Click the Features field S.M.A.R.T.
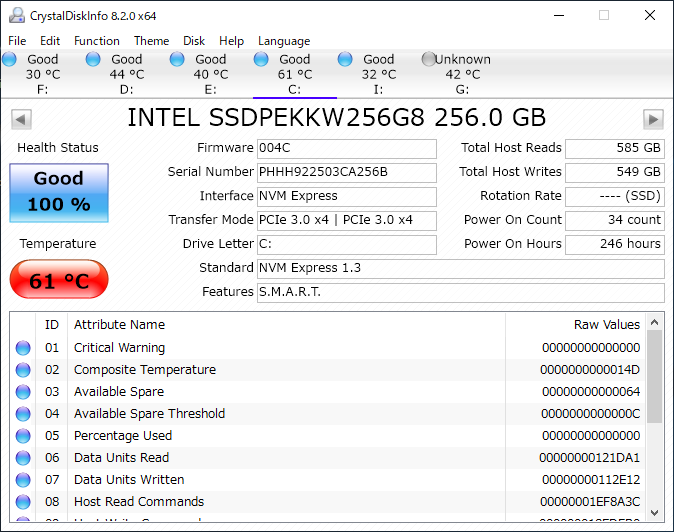Screen dimensions: 674x532 (x=461, y=293)
